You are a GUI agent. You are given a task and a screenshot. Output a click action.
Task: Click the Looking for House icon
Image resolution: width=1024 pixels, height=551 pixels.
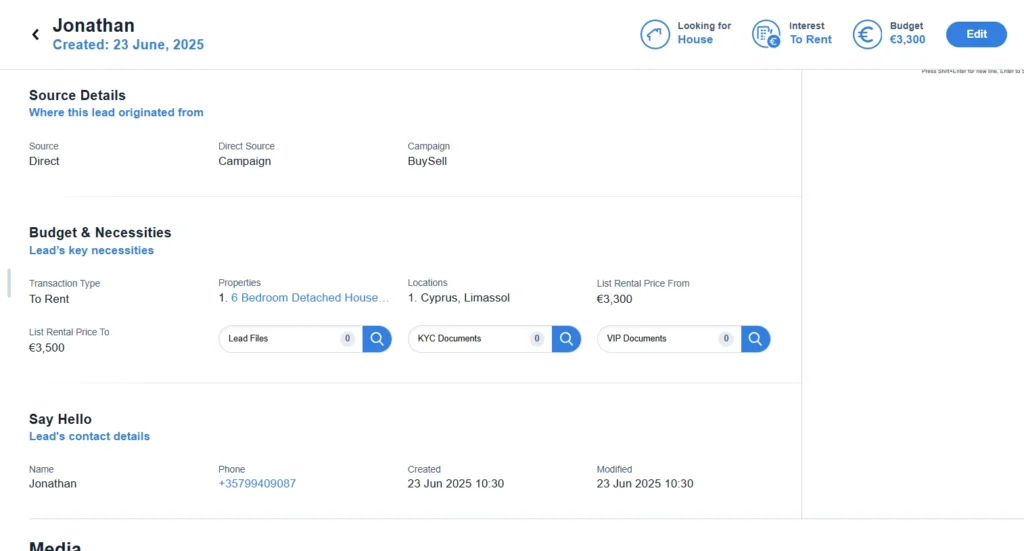[x=654, y=34]
